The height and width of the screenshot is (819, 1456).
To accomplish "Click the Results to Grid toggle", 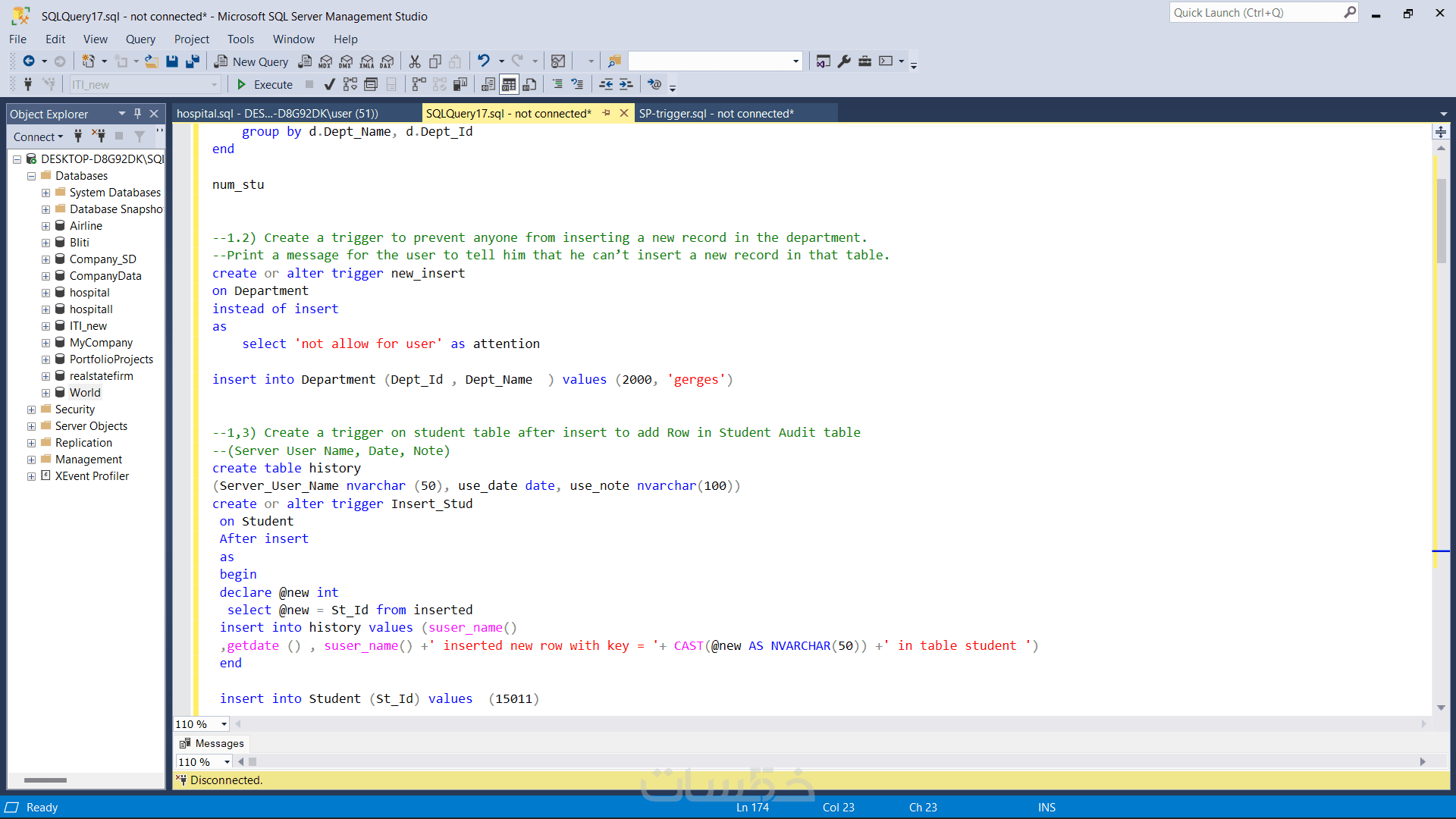I will (x=509, y=84).
